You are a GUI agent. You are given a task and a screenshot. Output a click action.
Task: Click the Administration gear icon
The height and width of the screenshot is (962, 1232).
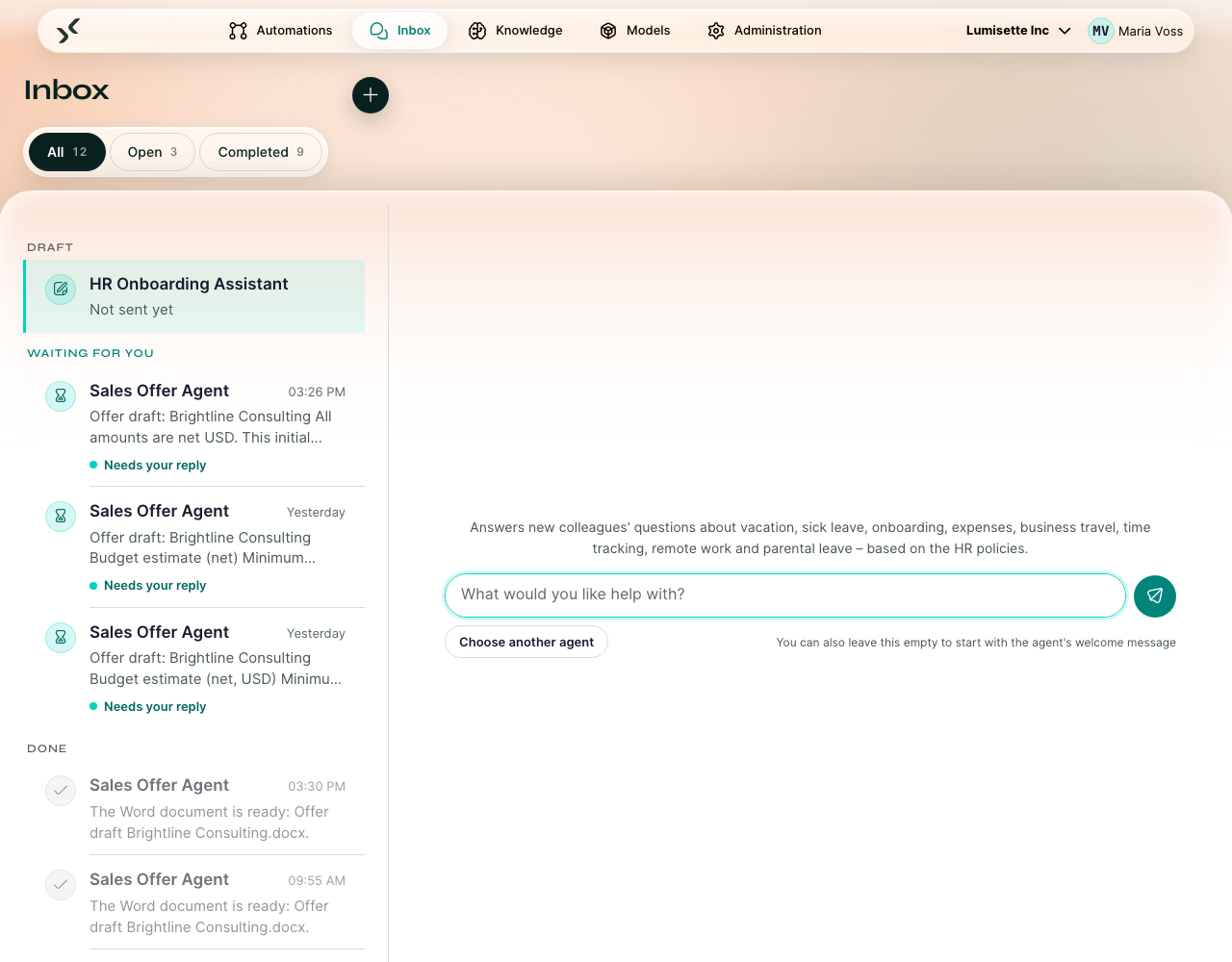(x=716, y=31)
